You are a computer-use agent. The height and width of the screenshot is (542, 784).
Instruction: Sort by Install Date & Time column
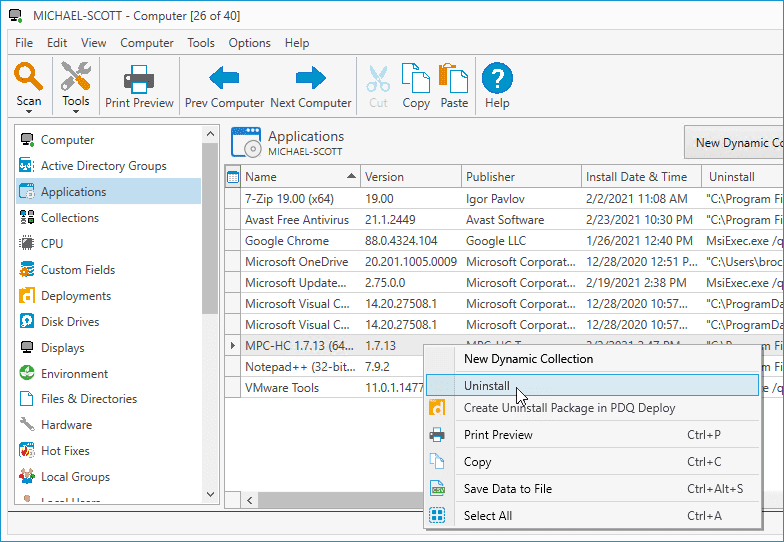pos(642,176)
